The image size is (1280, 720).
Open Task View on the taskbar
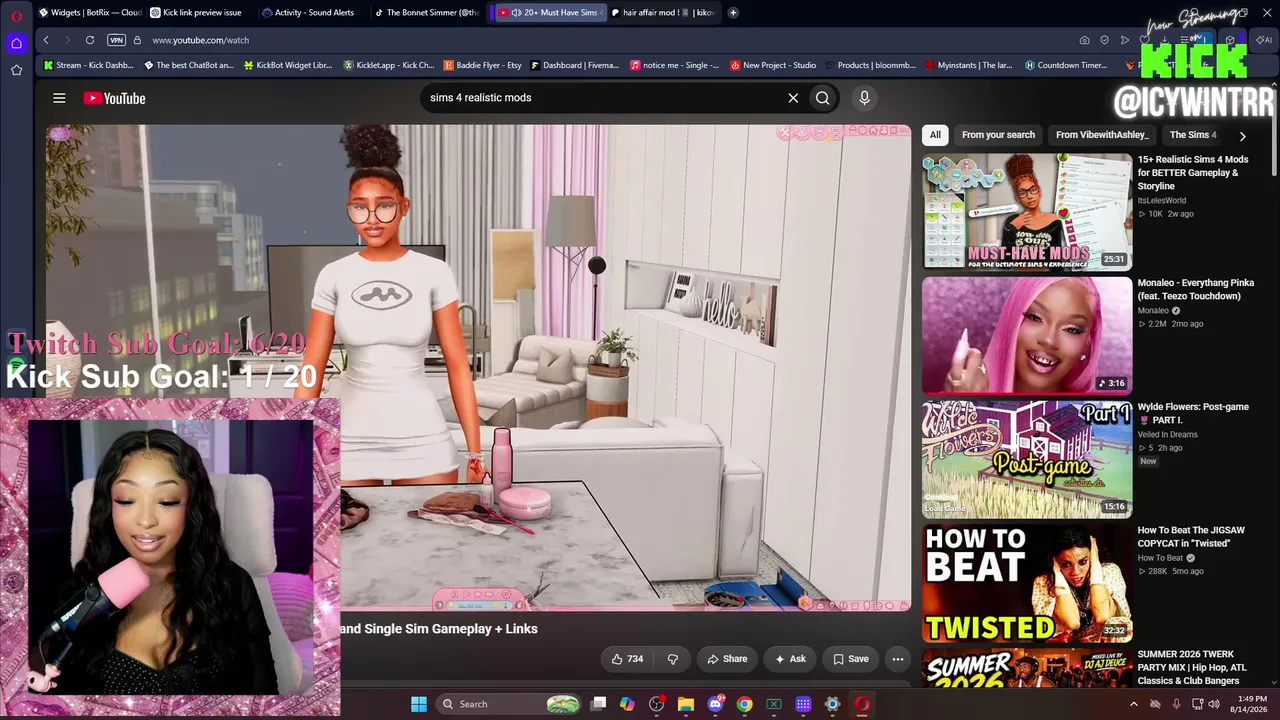[x=598, y=704]
